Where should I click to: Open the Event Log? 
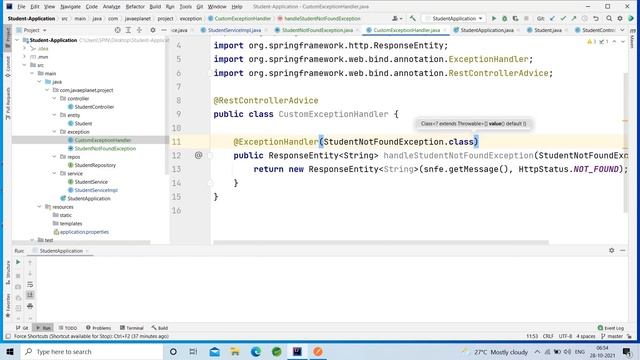point(611,328)
